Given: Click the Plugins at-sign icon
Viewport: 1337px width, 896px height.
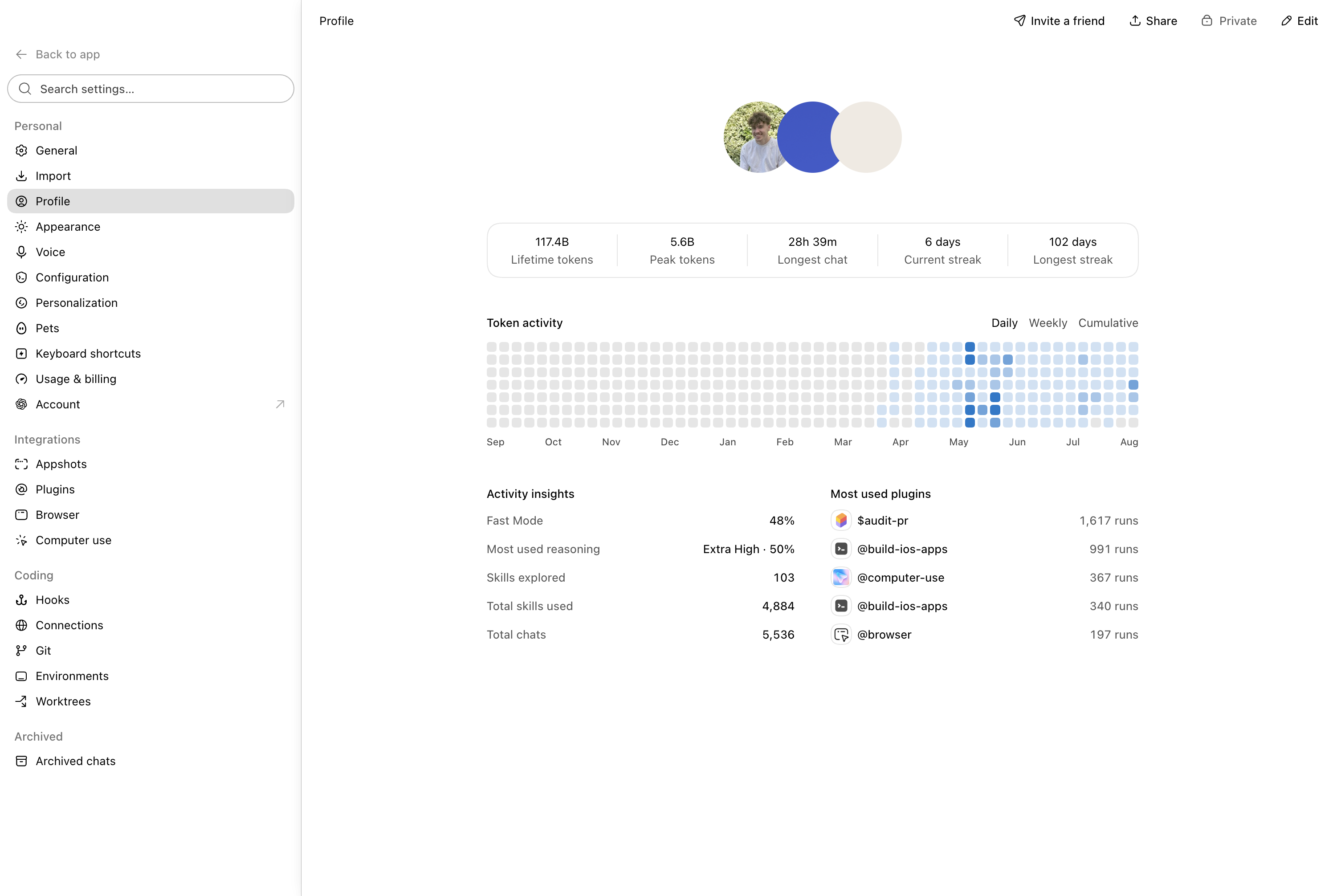Looking at the screenshot, I should pos(21,490).
